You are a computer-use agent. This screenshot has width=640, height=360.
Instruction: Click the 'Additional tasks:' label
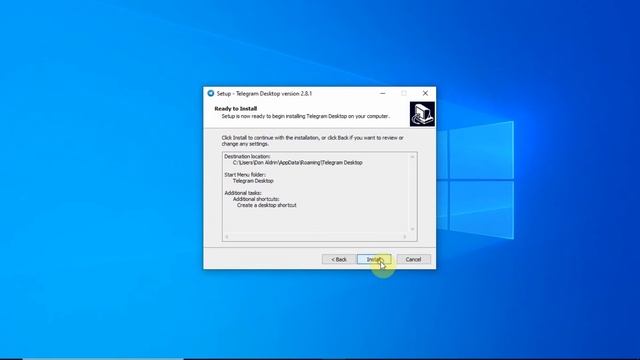[243, 193]
